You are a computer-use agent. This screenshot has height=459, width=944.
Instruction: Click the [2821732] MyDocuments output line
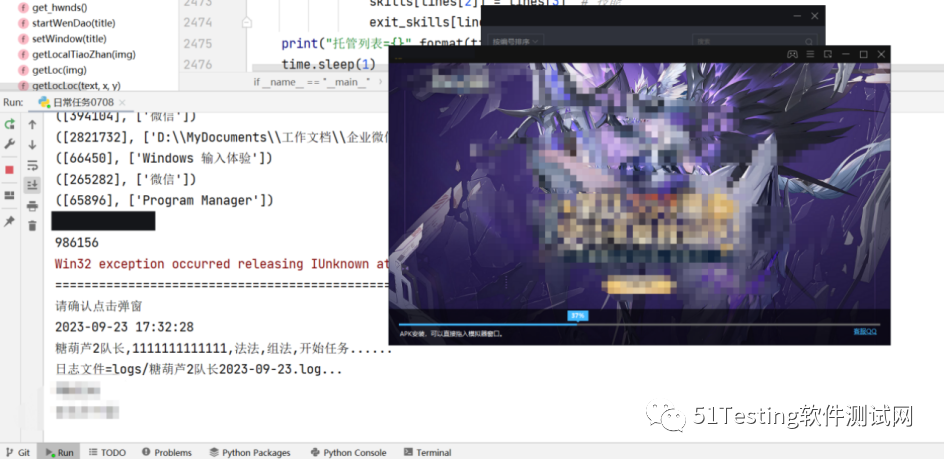[222, 137]
